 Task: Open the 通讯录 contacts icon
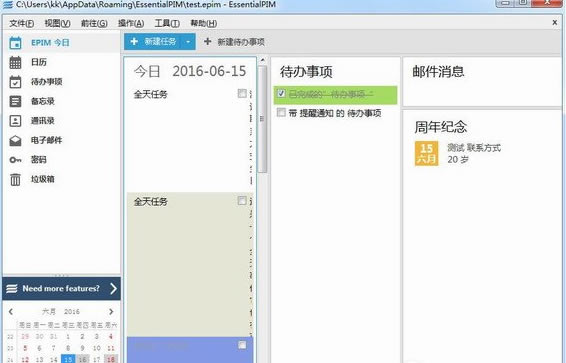tap(15, 121)
